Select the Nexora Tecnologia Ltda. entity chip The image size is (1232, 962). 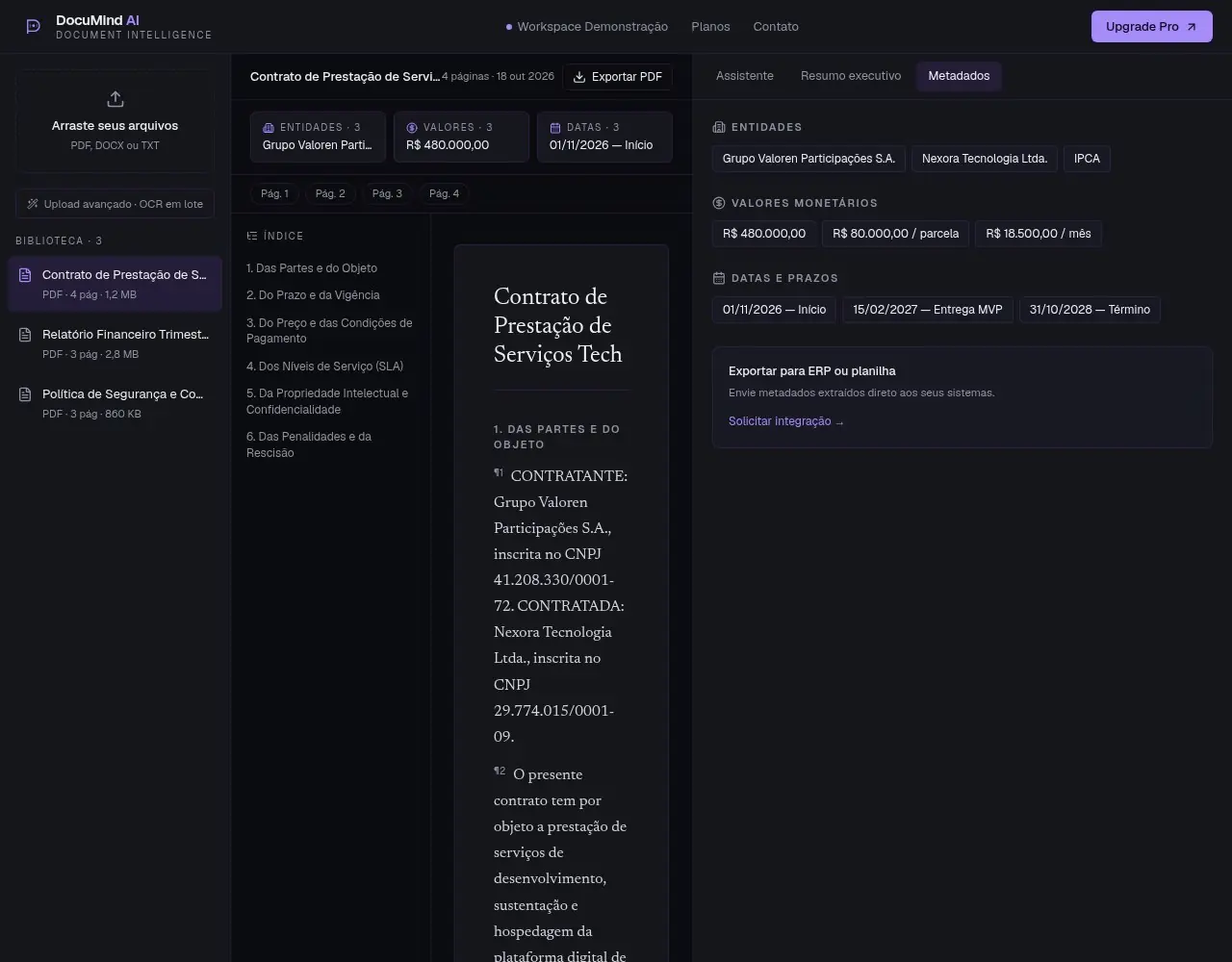pyautogui.click(x=985, y=159)
